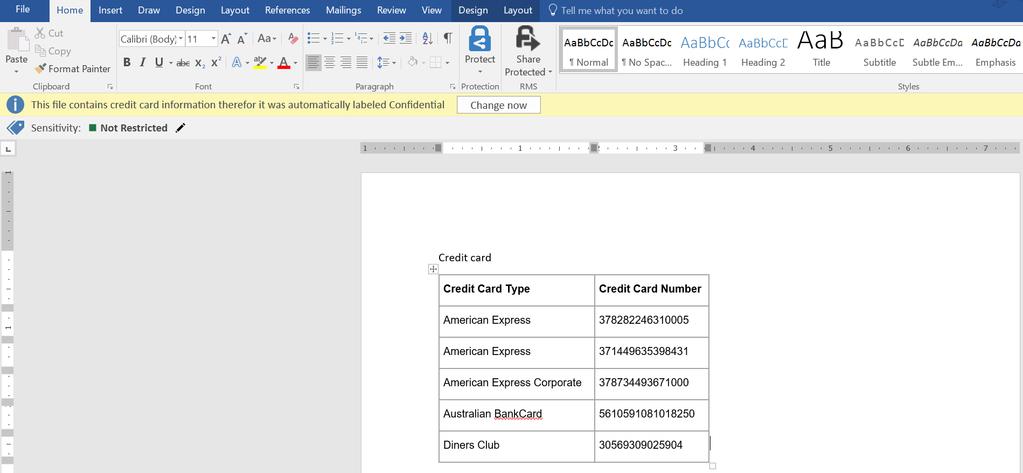Image resolution: width=1023 pixels, height=473 pixels.
Task: Toggle bold formatting
Action: (127, 63)
